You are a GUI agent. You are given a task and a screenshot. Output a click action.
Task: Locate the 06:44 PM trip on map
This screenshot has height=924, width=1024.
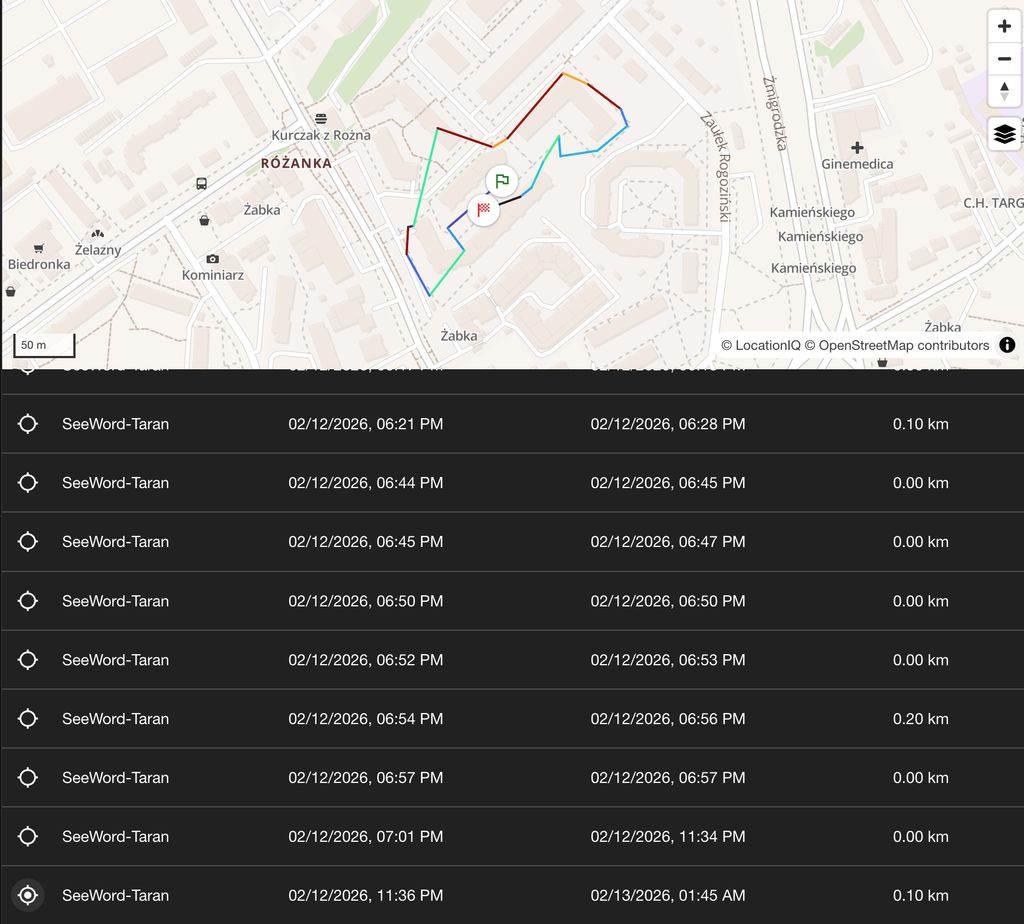[28, 483]
